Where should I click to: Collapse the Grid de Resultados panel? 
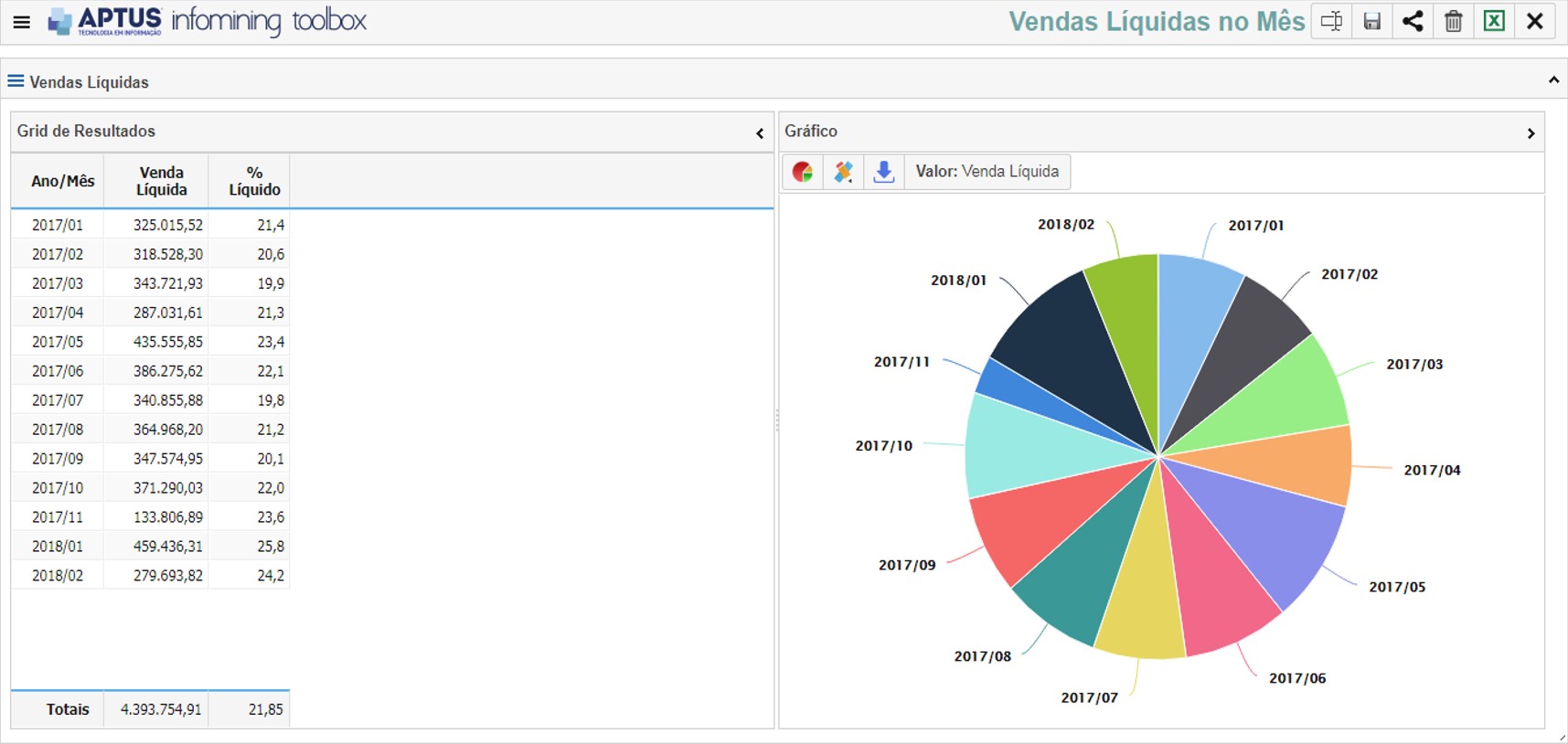pos(759,133)
